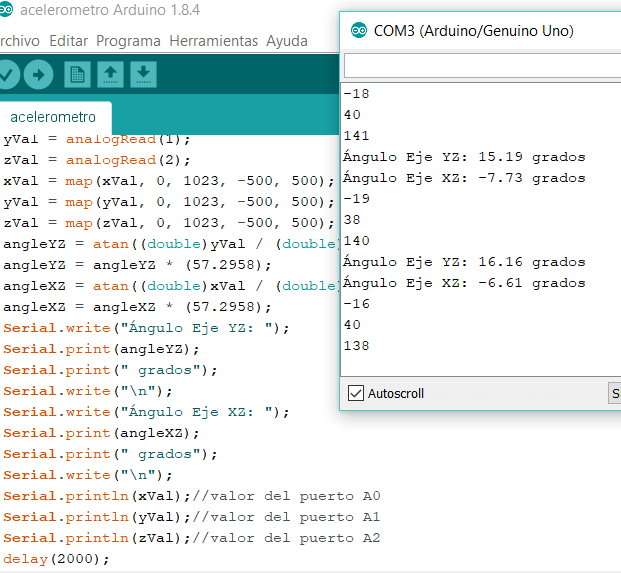Screen dimensions: 621x573
Task: Click the comment 'valor del puerto A1'
Action: point(295,517)
